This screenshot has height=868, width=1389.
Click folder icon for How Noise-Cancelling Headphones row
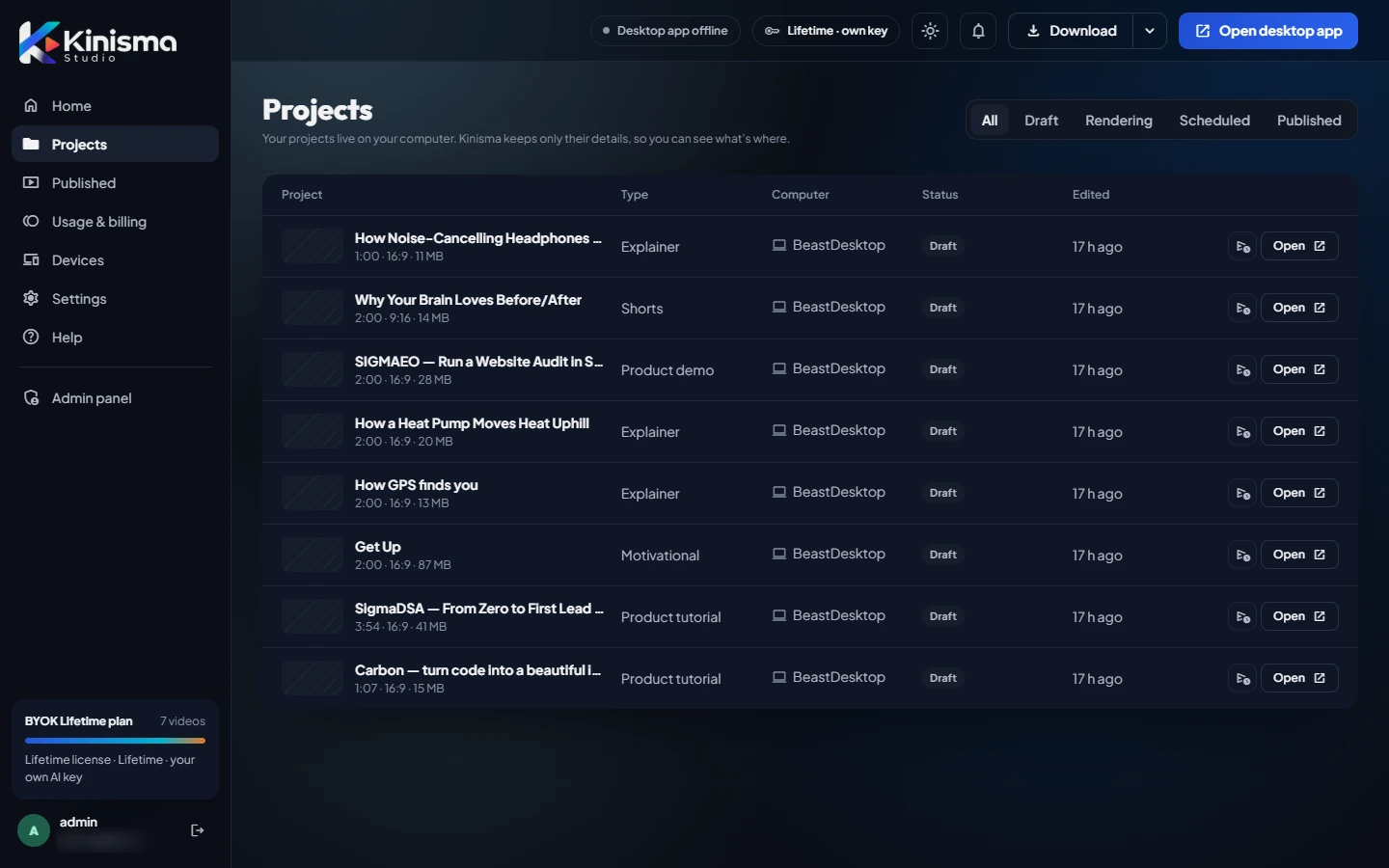tap(1243, 247)
